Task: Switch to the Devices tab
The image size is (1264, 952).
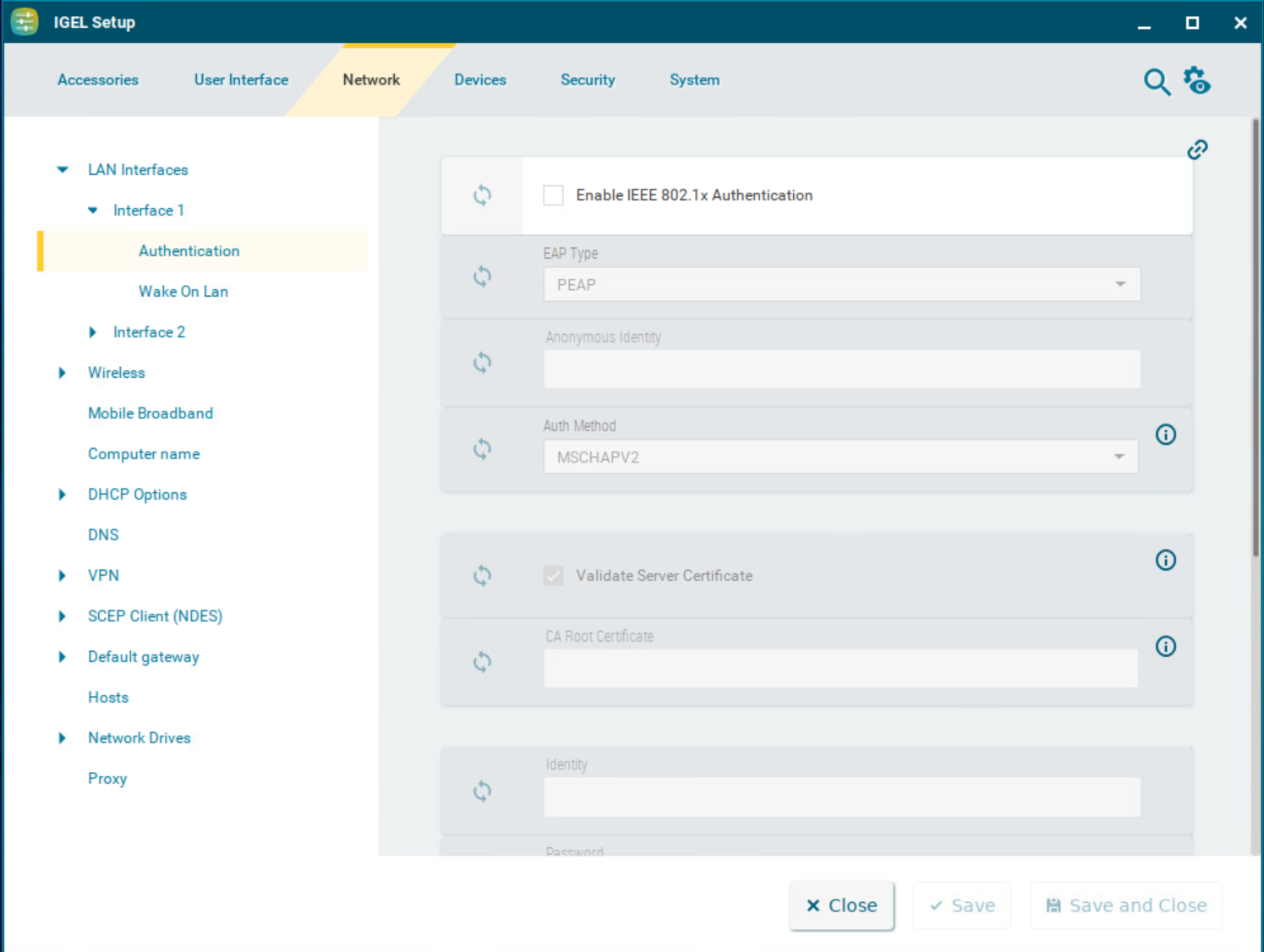Action: (479, 79)
